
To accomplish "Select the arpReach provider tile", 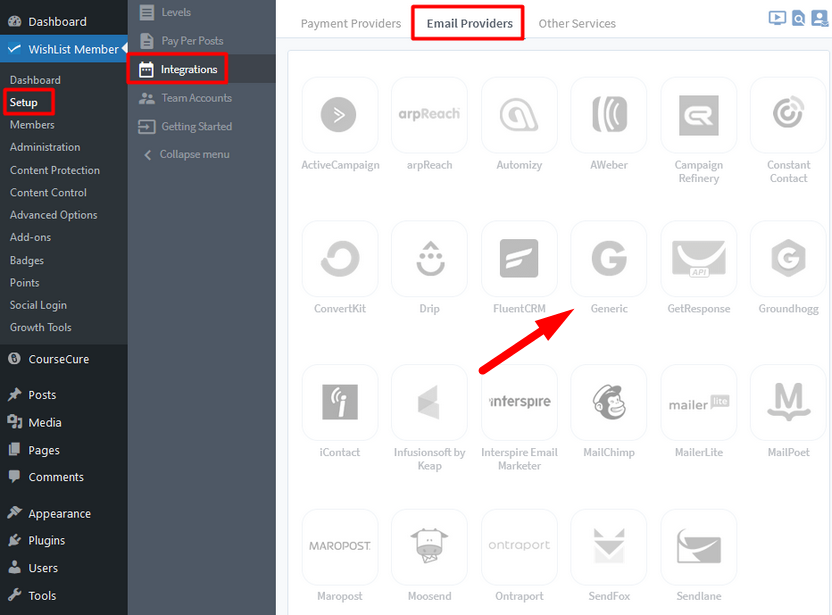I will (429, 115).
